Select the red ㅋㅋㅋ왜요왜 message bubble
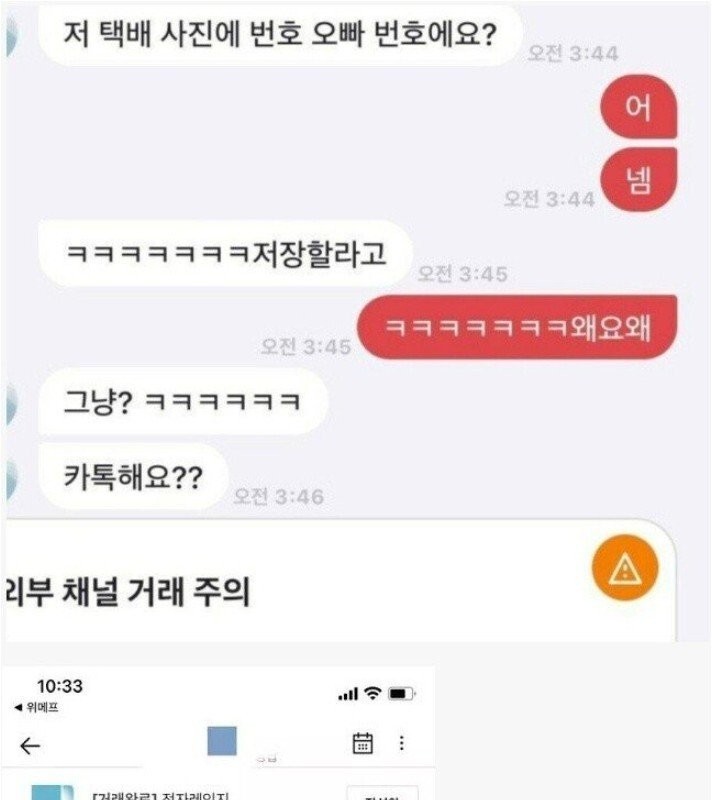Image resolution: width=712 pixels, height=800 pixels. pos(517,327)
